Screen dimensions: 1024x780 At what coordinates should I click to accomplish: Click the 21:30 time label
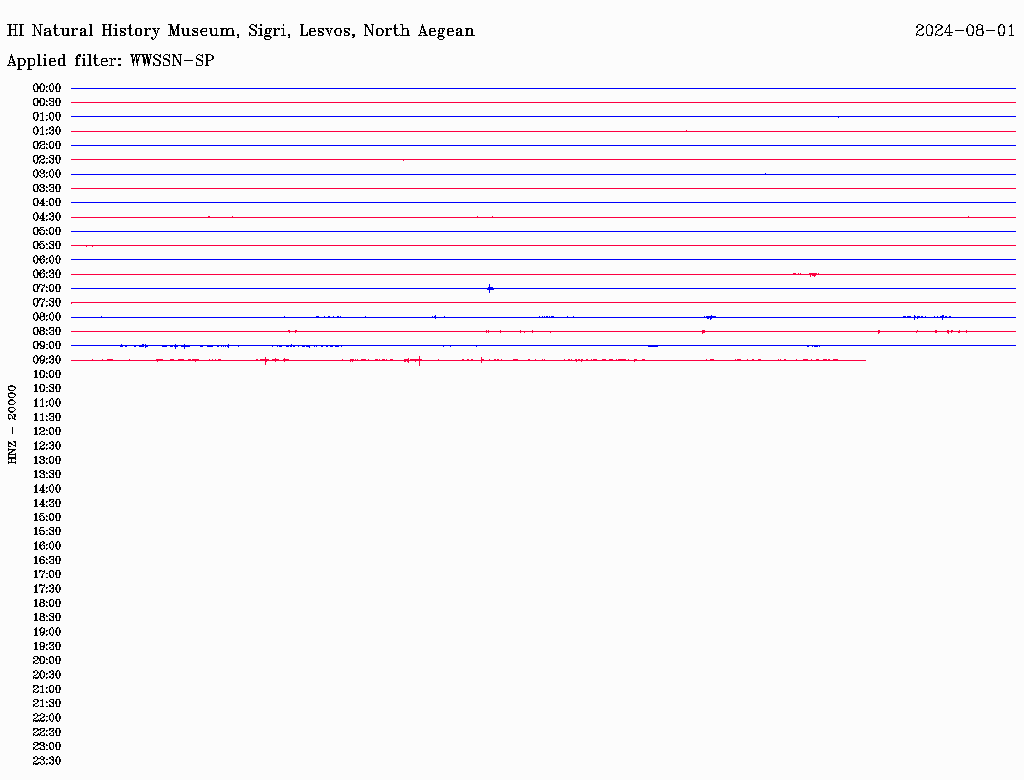tap(47, 704)
